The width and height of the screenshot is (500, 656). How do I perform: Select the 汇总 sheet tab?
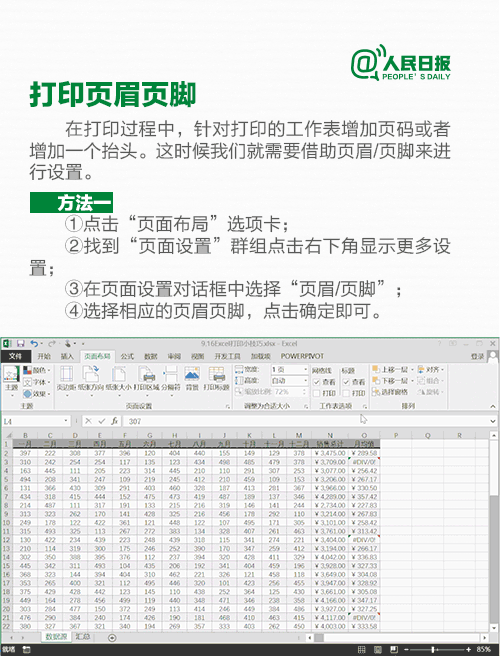point(83,637)
